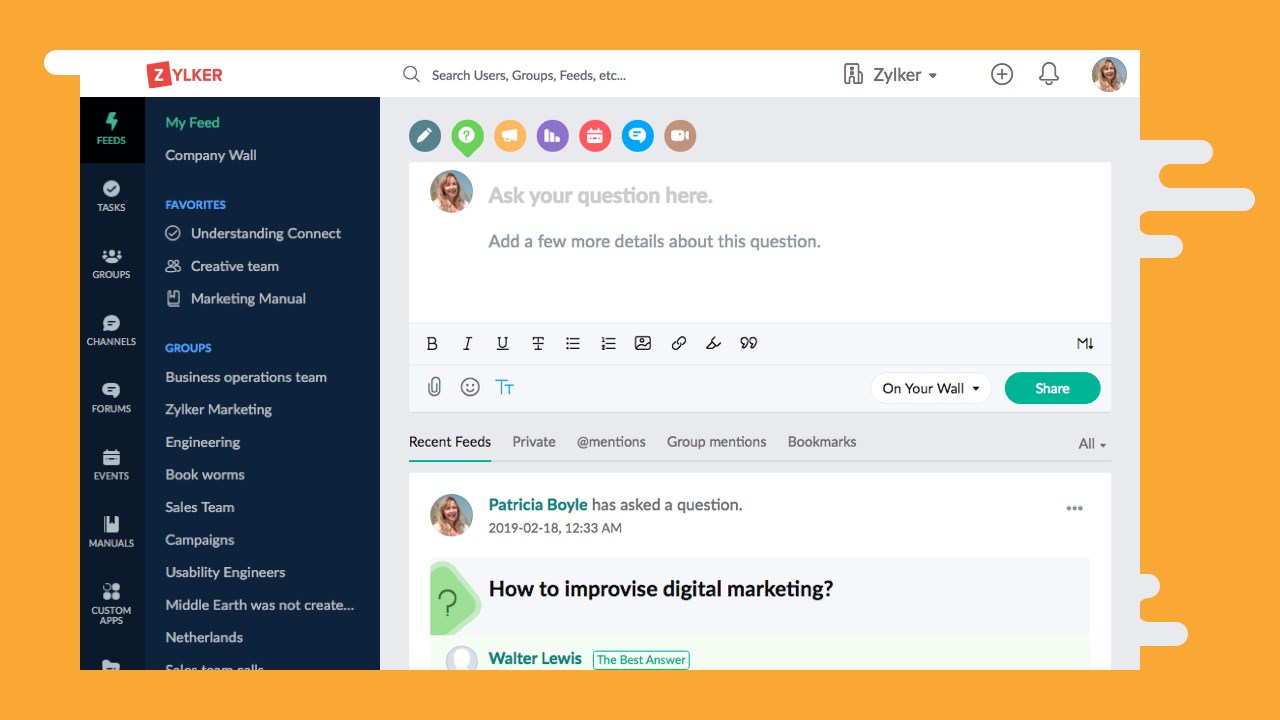This screenshot has width=1280, height=720.
Task: Click the Zylker logo
Action: pyautogui.click(x=185, y=75)
